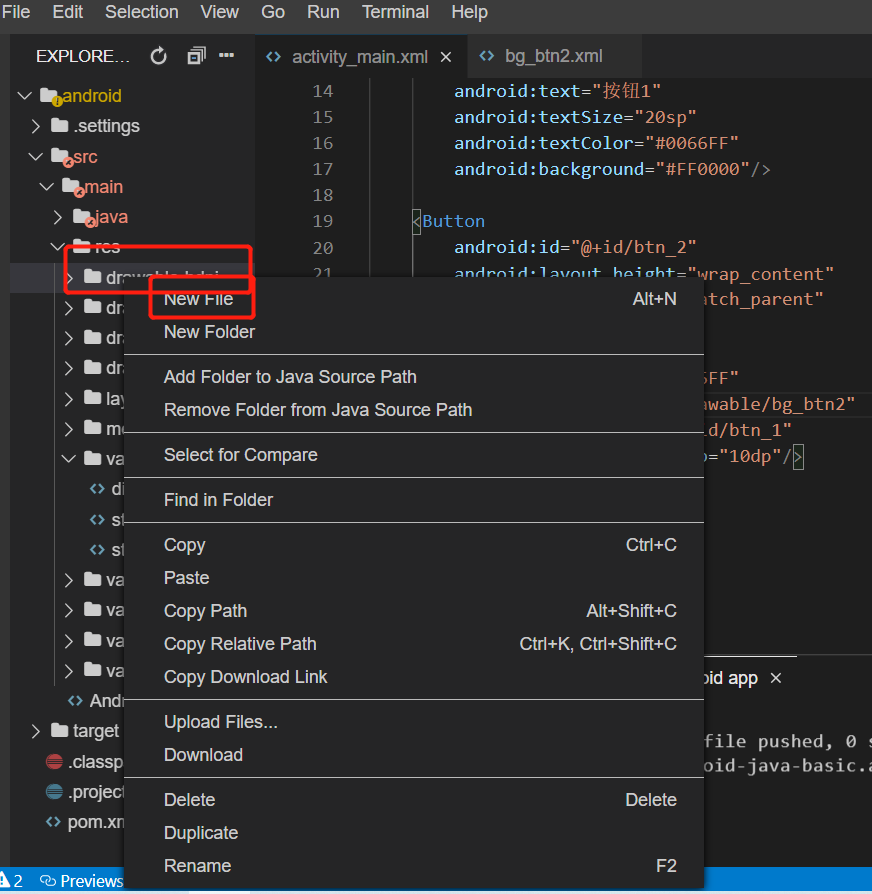
Task: Close the android app terminal tab
Action: tap(776, 678)
